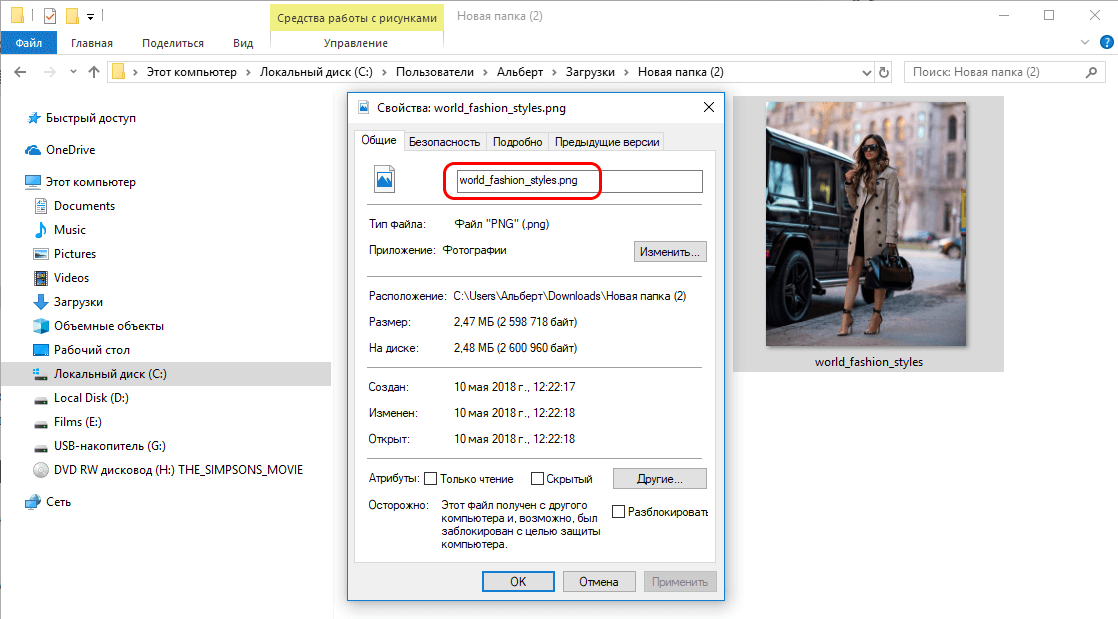This screenshot has width=1118, height=619.
Task: Select Сеть in navigation pane
Action: point(58,502)
